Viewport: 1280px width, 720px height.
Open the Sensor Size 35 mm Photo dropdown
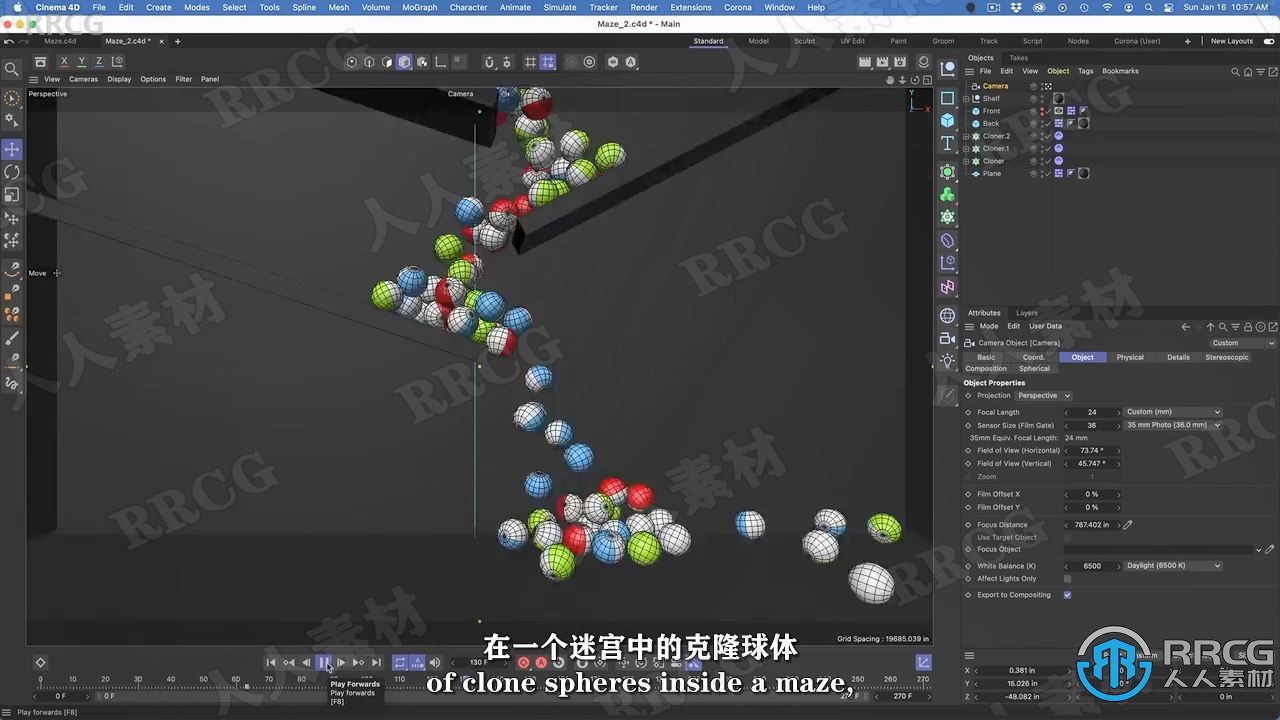(1173, 425)
